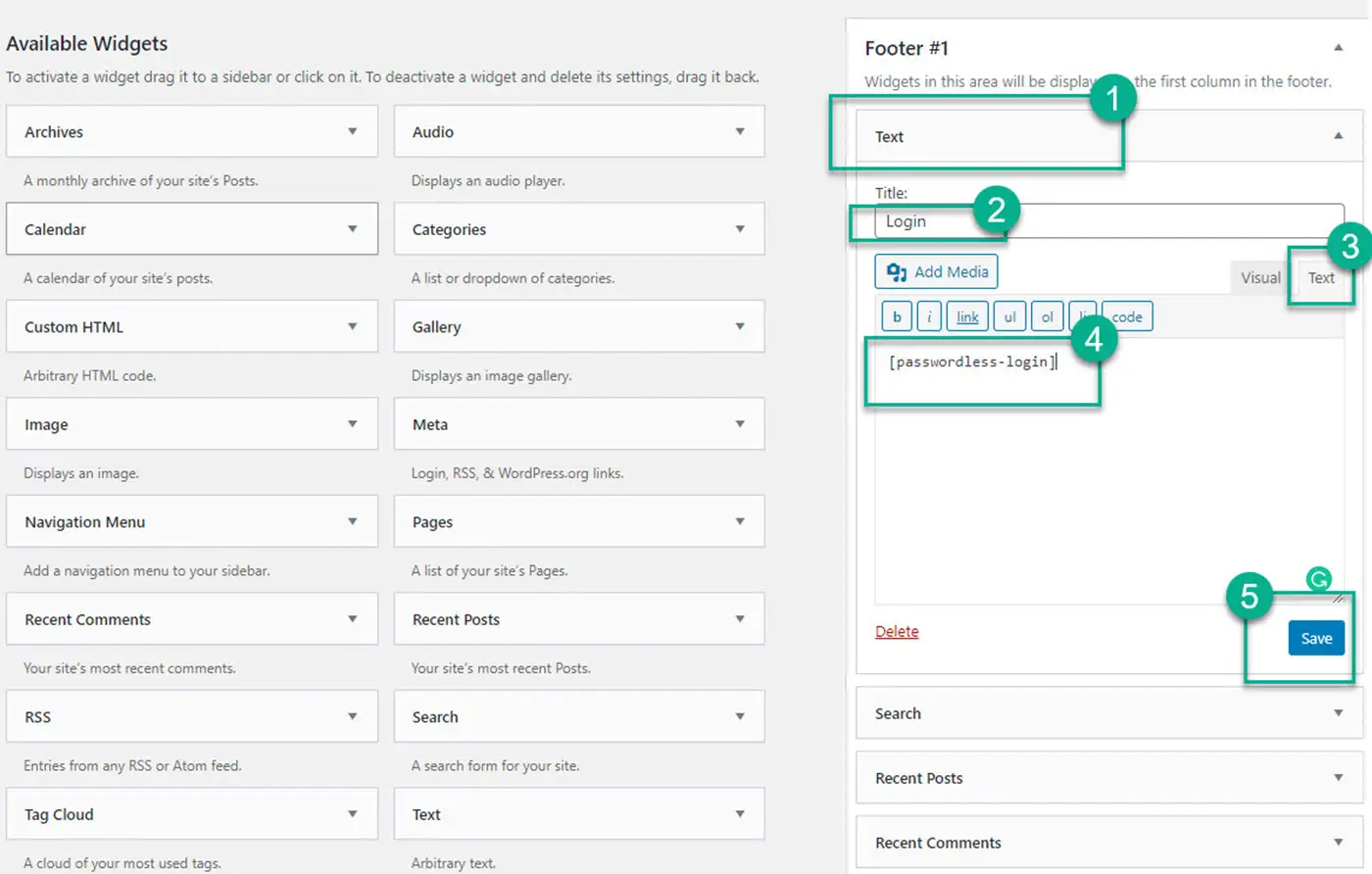Click the unordered list icon
This screenshot has height=874, width=1372.
coord(1008,316)
